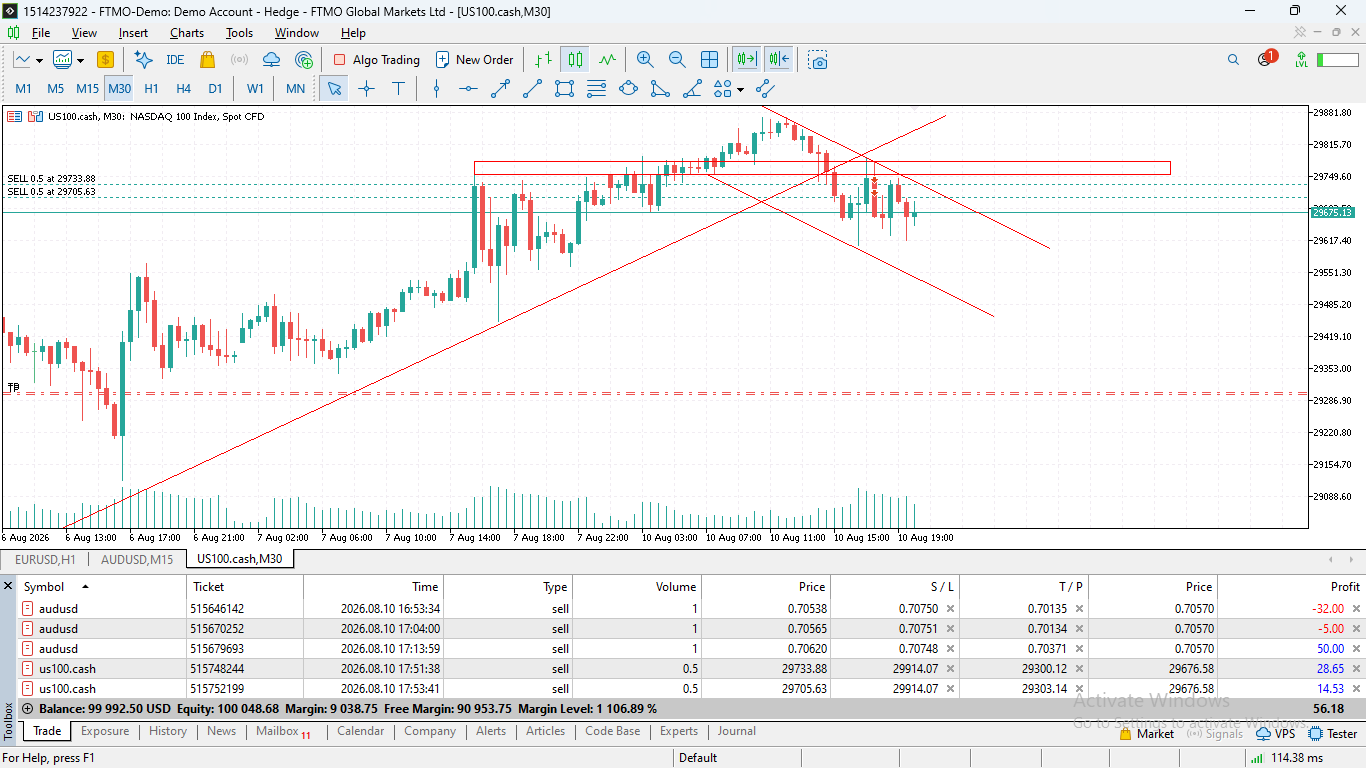Screen dimensions: 1366x768
Task: Open the search magnifier in toolbar
Action: tap(1233, 60)
